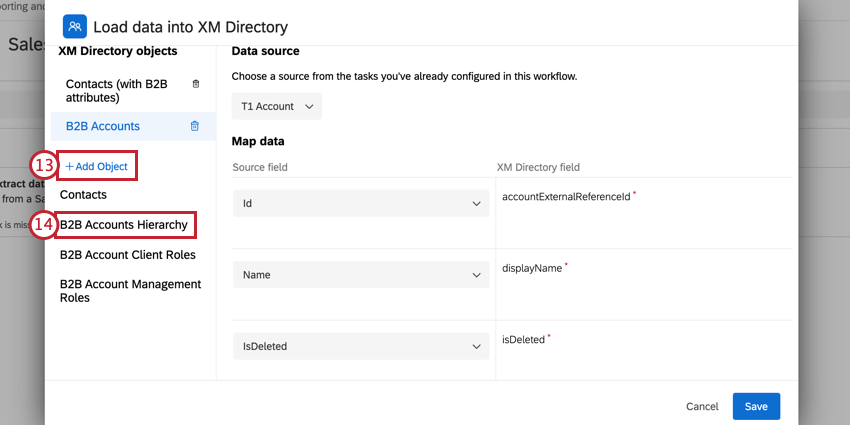Open the Name source field dropdown
Image resolution: width=850 pixels, height=425 pixels.
[x=361, y=275]
